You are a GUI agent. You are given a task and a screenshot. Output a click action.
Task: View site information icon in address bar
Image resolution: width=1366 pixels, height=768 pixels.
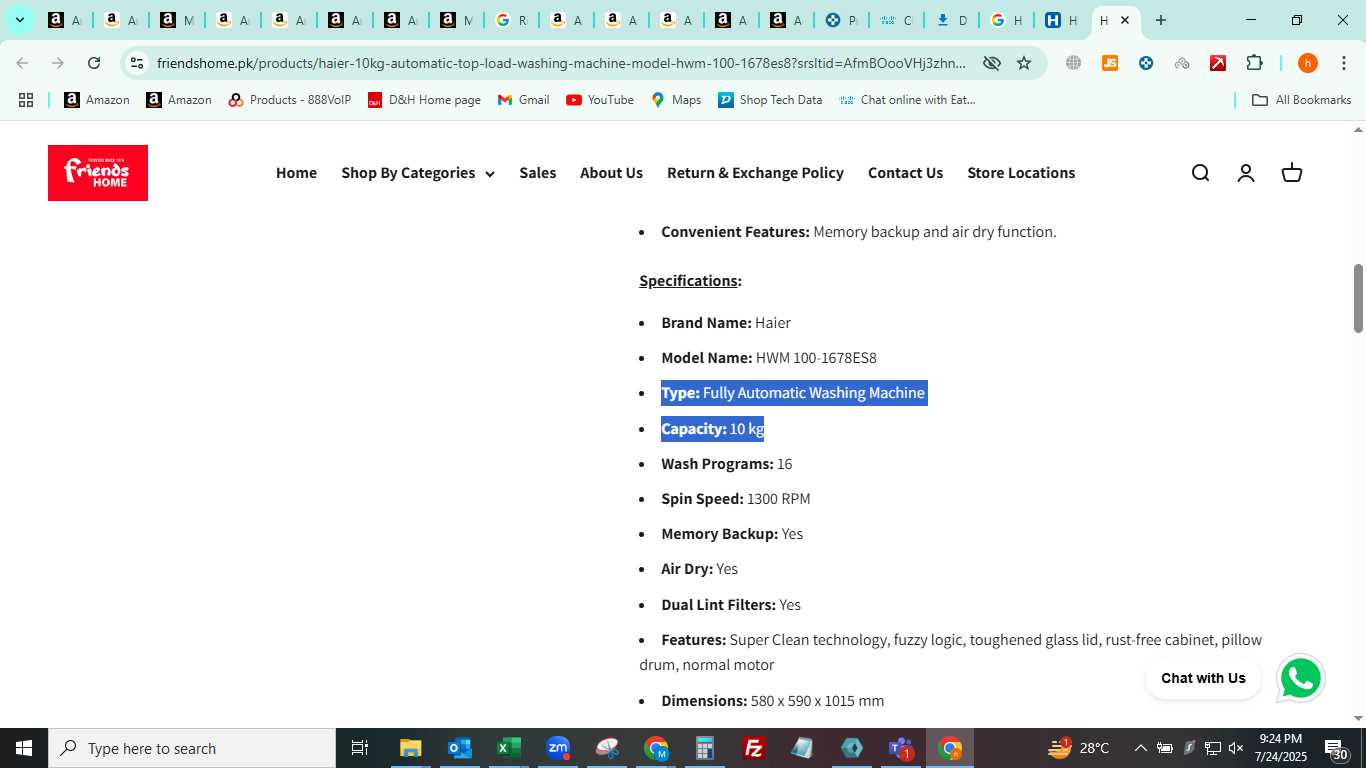137,63
